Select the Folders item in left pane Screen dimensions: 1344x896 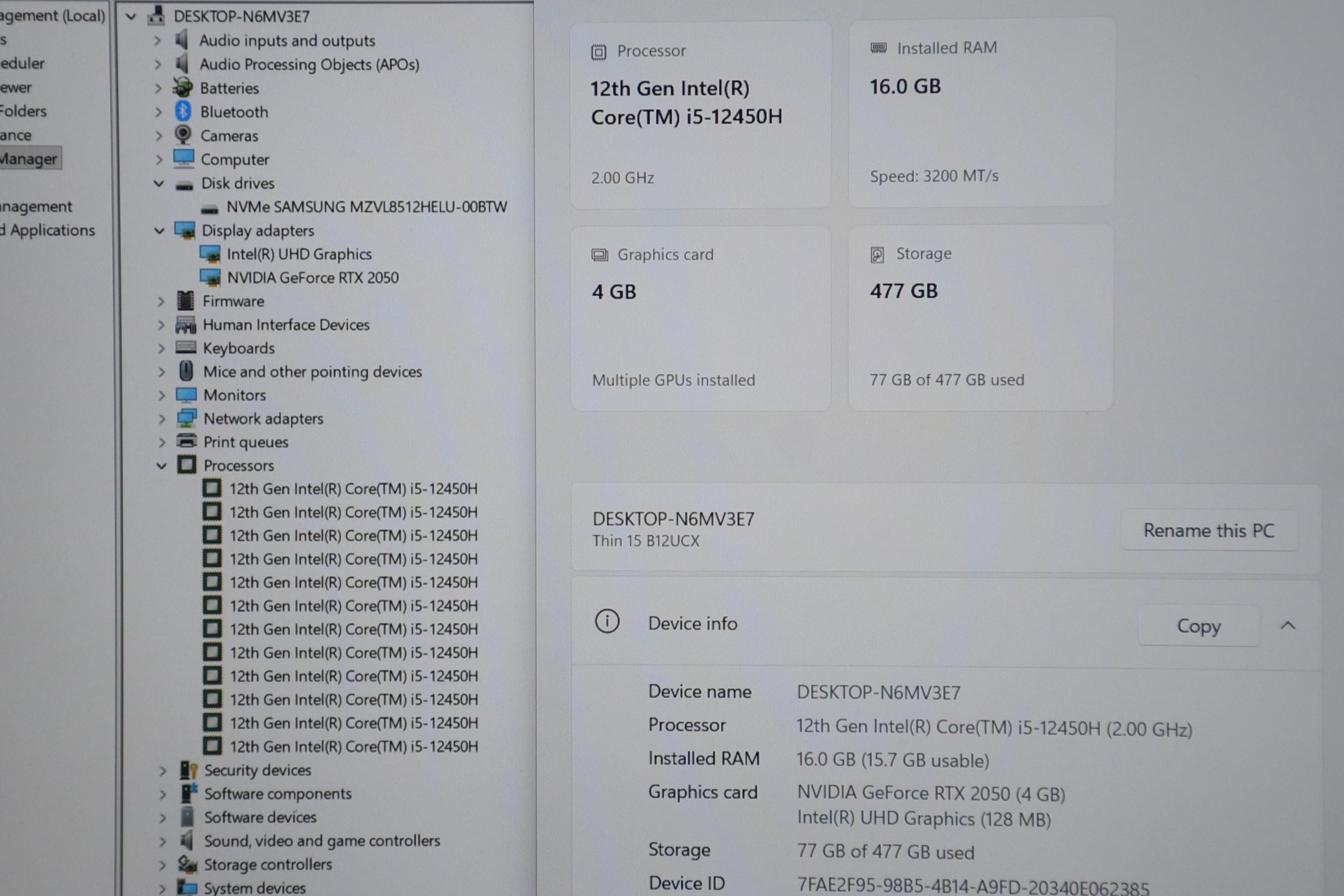click(23, 111)
